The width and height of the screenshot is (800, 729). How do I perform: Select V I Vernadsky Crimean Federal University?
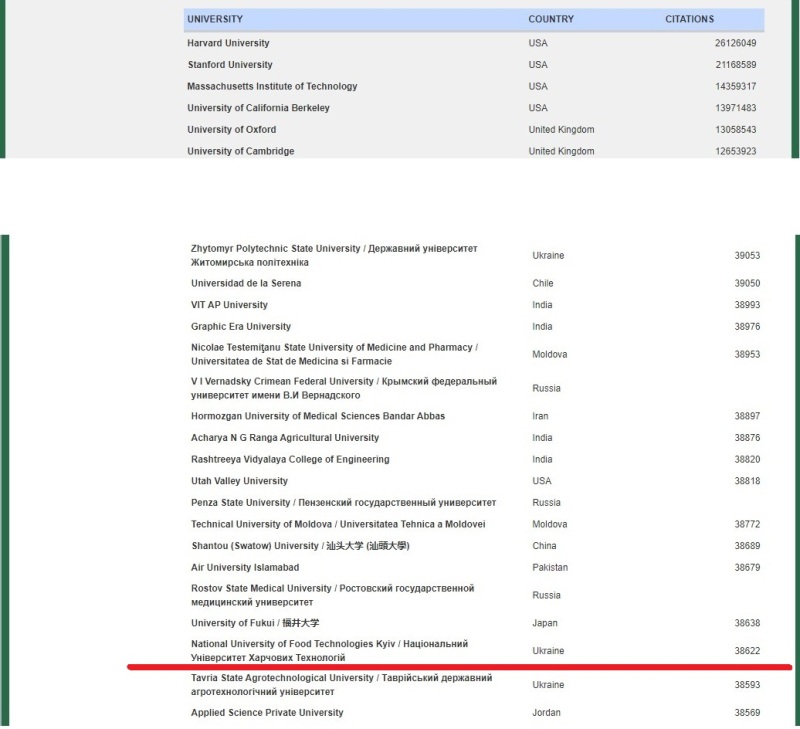pos(344,388)
